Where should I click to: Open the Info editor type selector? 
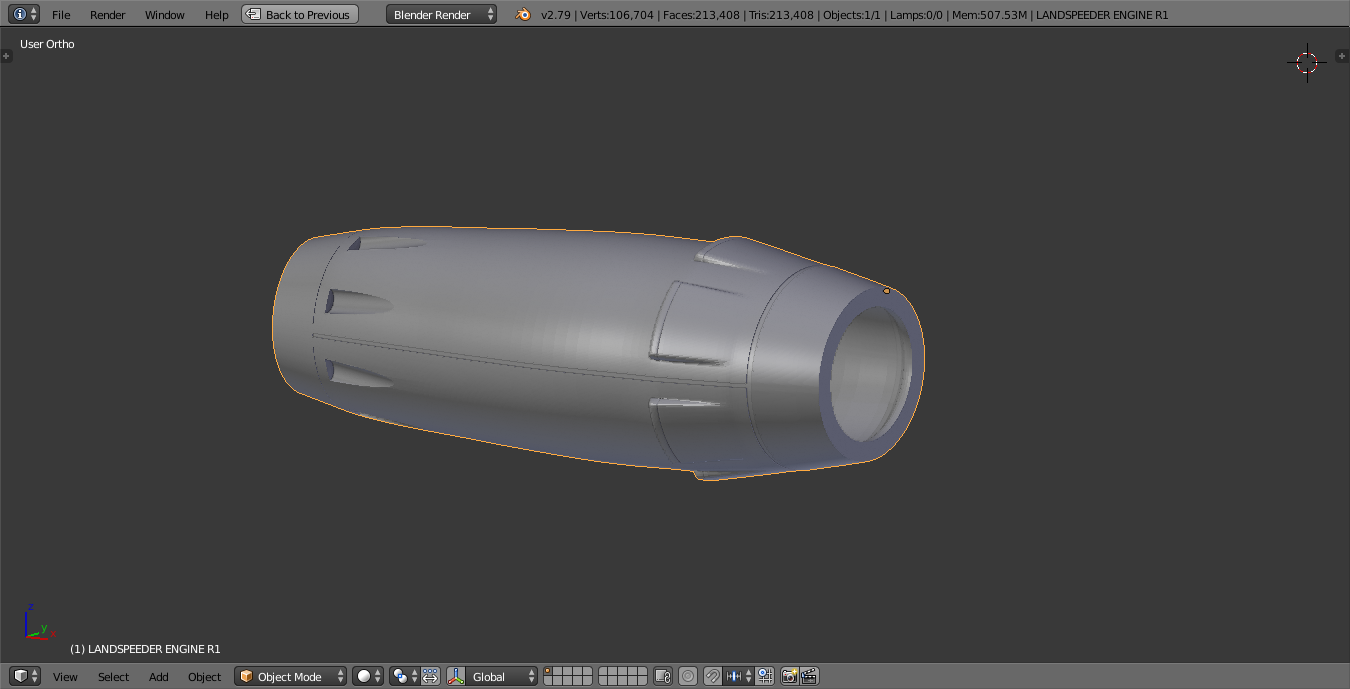click(x=26, y=14)
